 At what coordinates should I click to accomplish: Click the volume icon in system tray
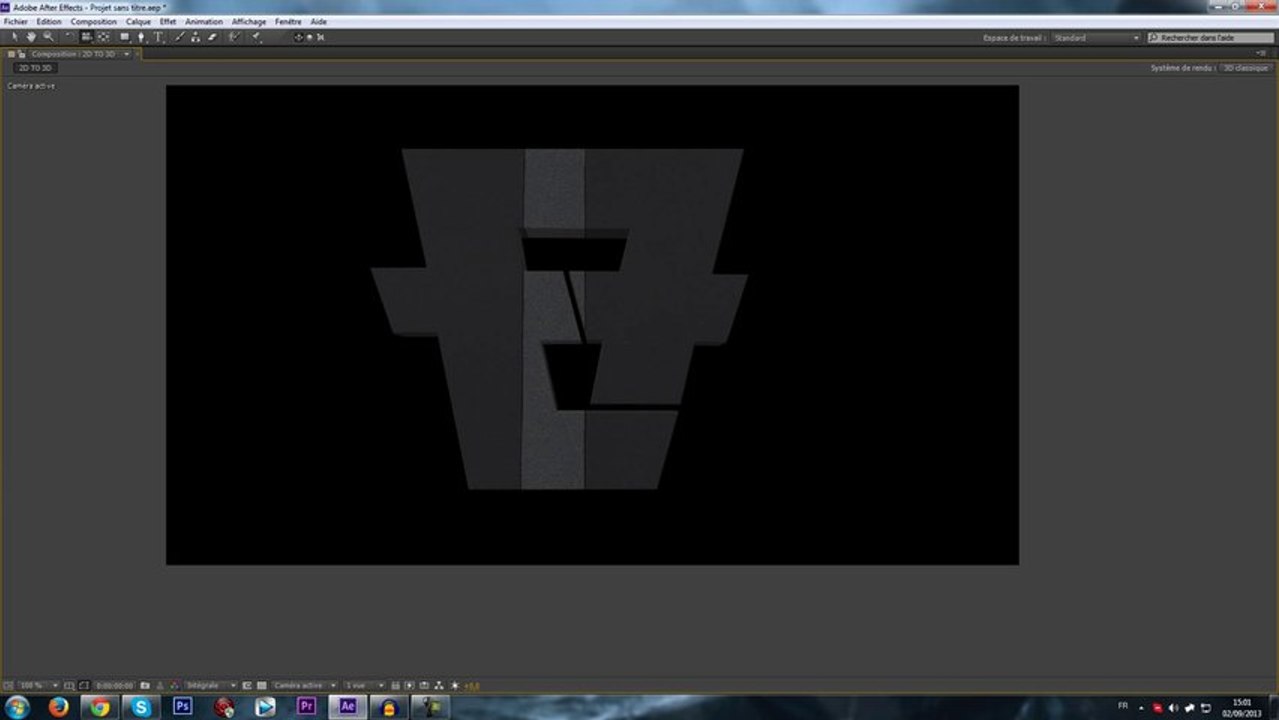[x=1173, y=707]
